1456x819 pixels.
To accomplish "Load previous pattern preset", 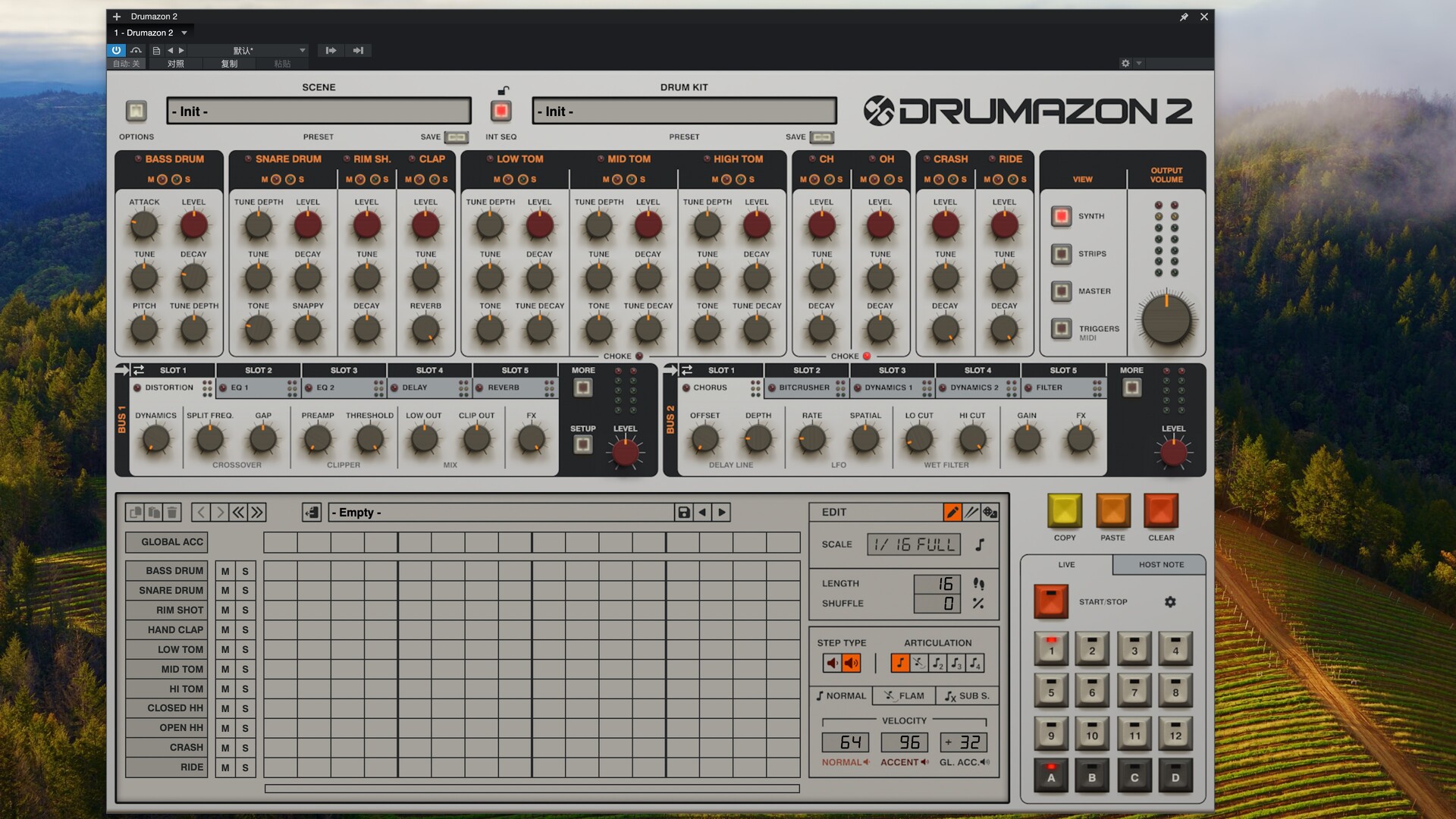I will pos(703,513).
